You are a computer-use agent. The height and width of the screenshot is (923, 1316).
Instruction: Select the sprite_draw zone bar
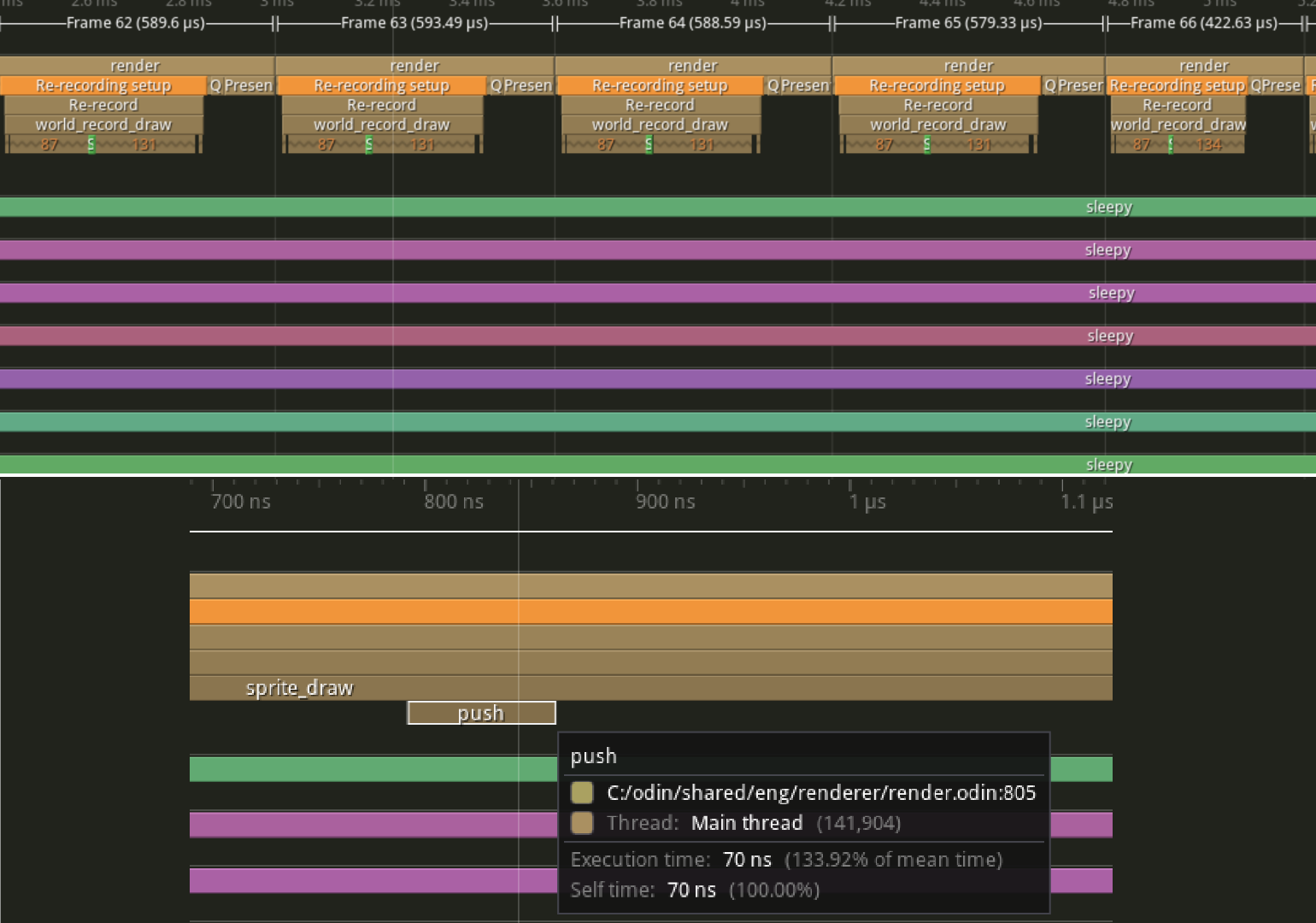299,688
